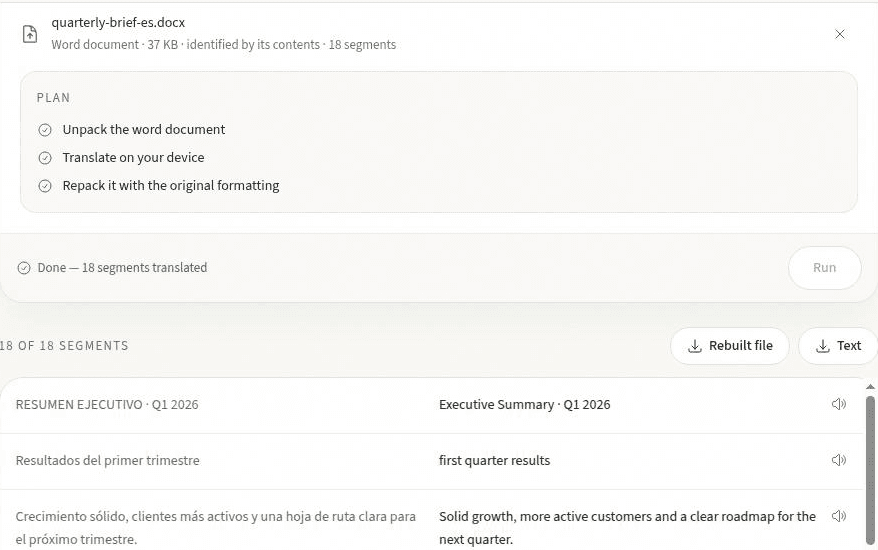Click the segments list scrollbar
Viewport: 878px width, 550px height.
pyautogui.click(x=870, y=469)
